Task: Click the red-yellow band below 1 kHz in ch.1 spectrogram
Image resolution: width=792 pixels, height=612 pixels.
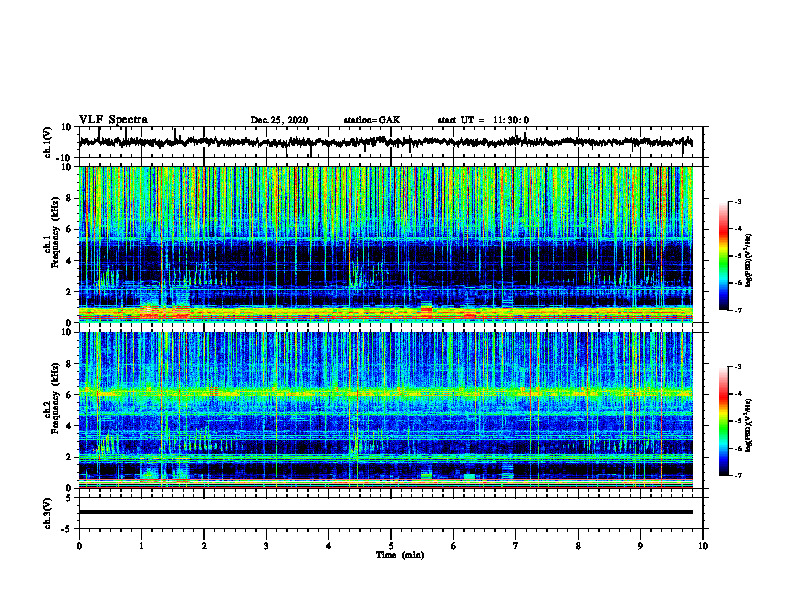Action: (385, 313)
